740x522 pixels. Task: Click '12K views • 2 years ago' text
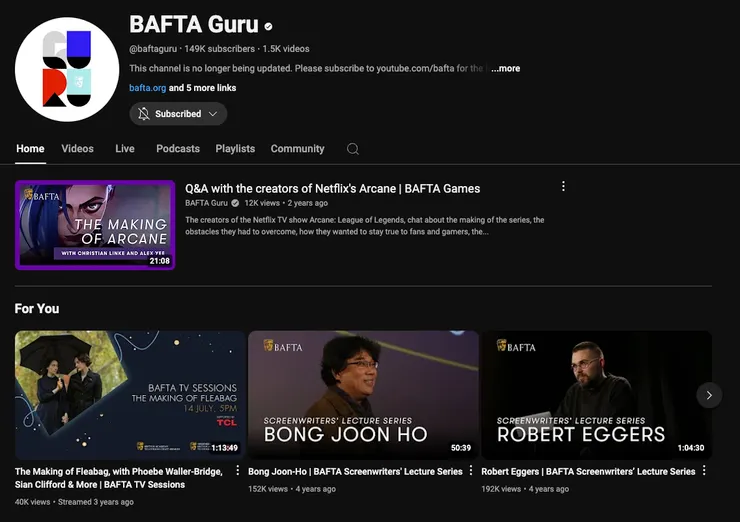pyautogui.click(x=286, y=203)
